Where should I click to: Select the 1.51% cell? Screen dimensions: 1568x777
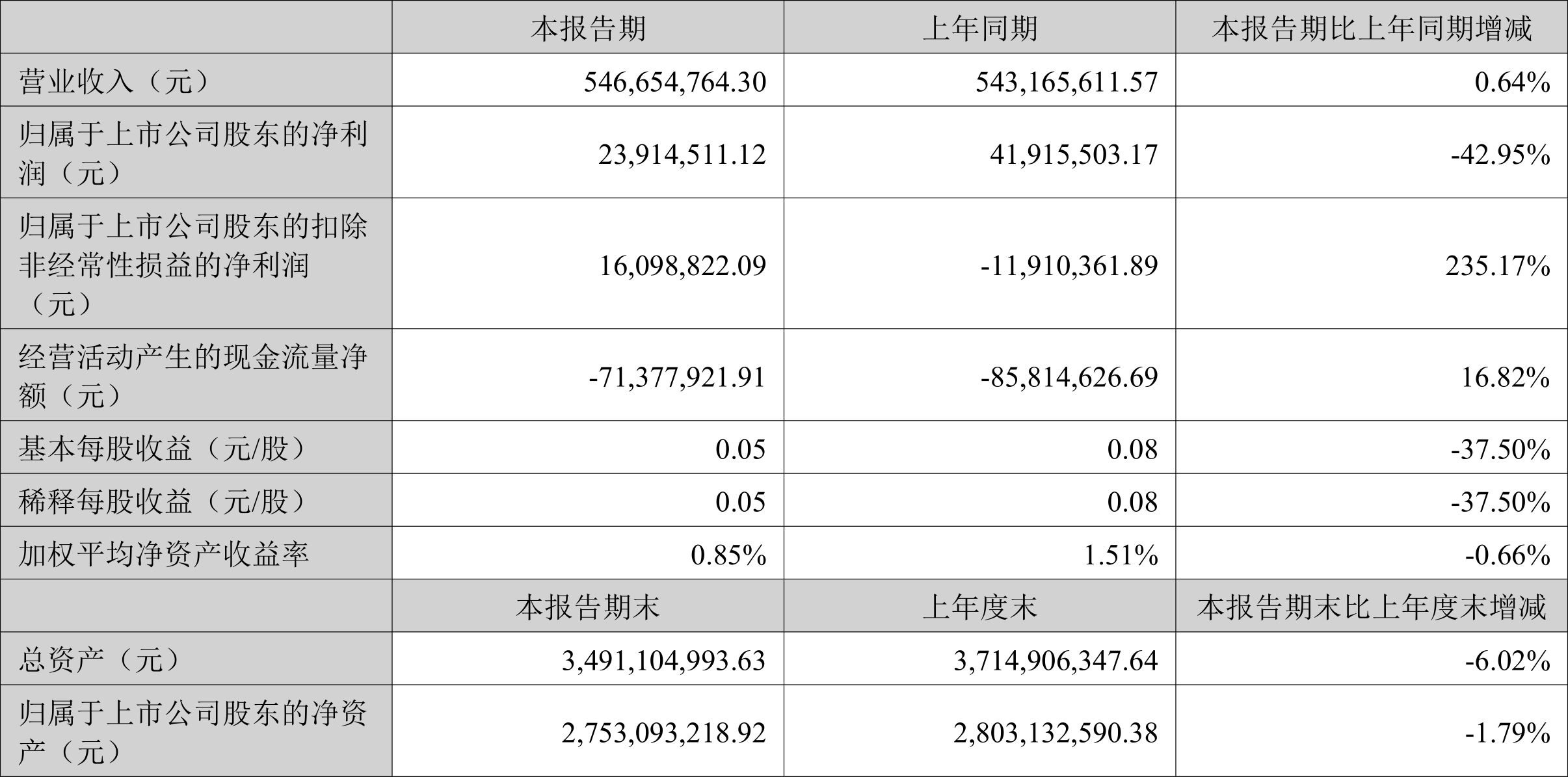[1121, 555]
